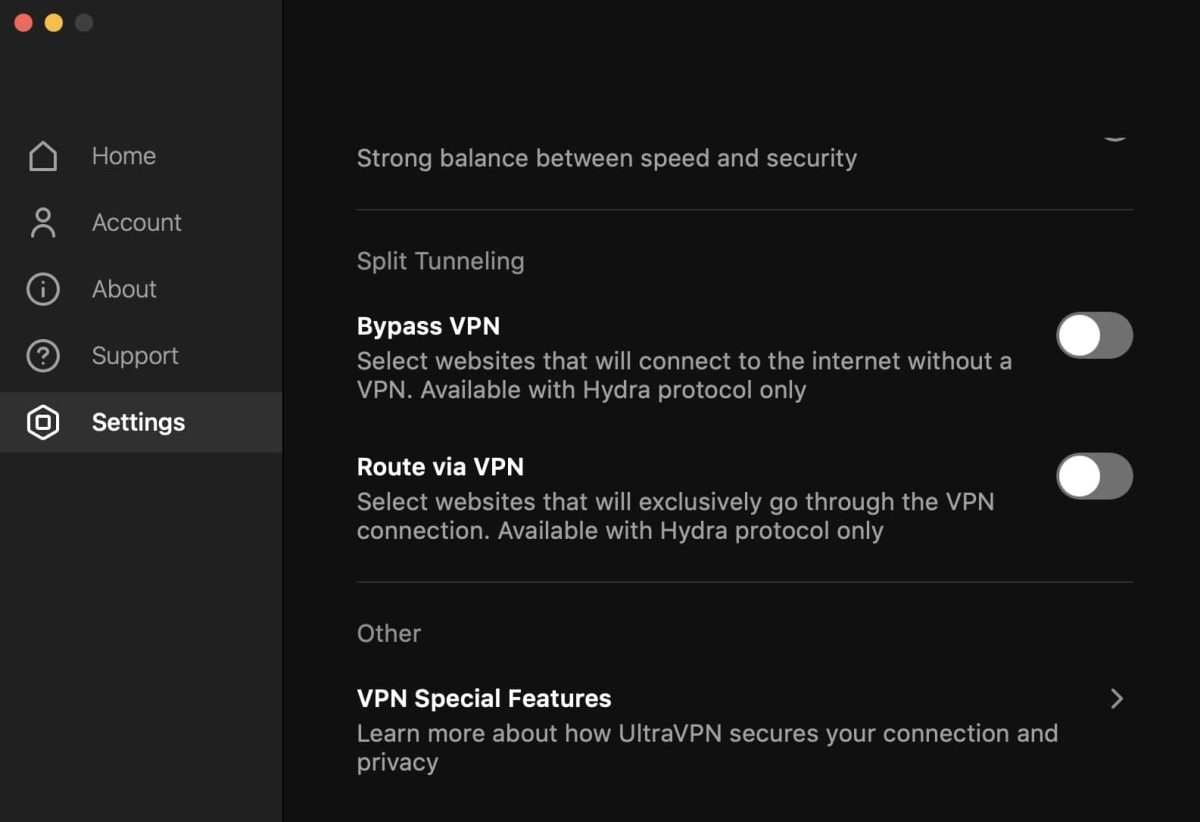
Task: Minimize the window with the yellow button
Action: click(54, 22)
